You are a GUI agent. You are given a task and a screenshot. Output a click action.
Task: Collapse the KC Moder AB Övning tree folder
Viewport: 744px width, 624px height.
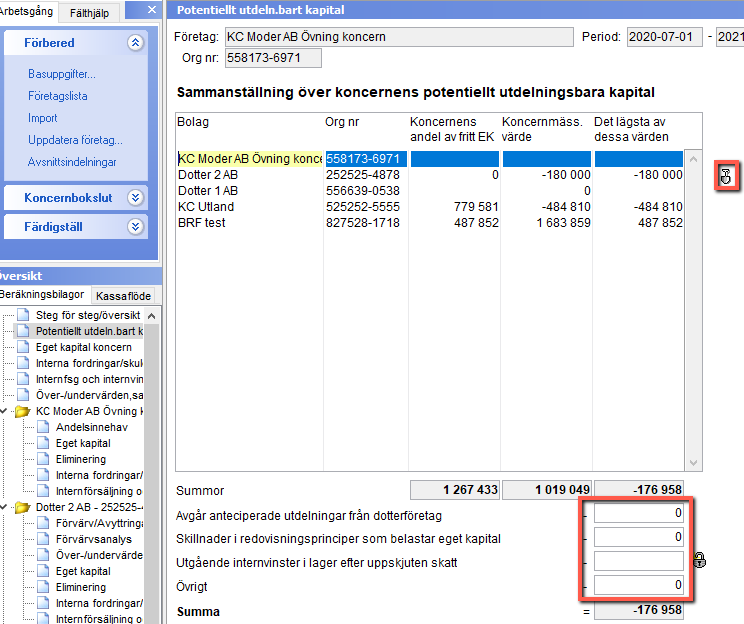[x=4, y=411]
